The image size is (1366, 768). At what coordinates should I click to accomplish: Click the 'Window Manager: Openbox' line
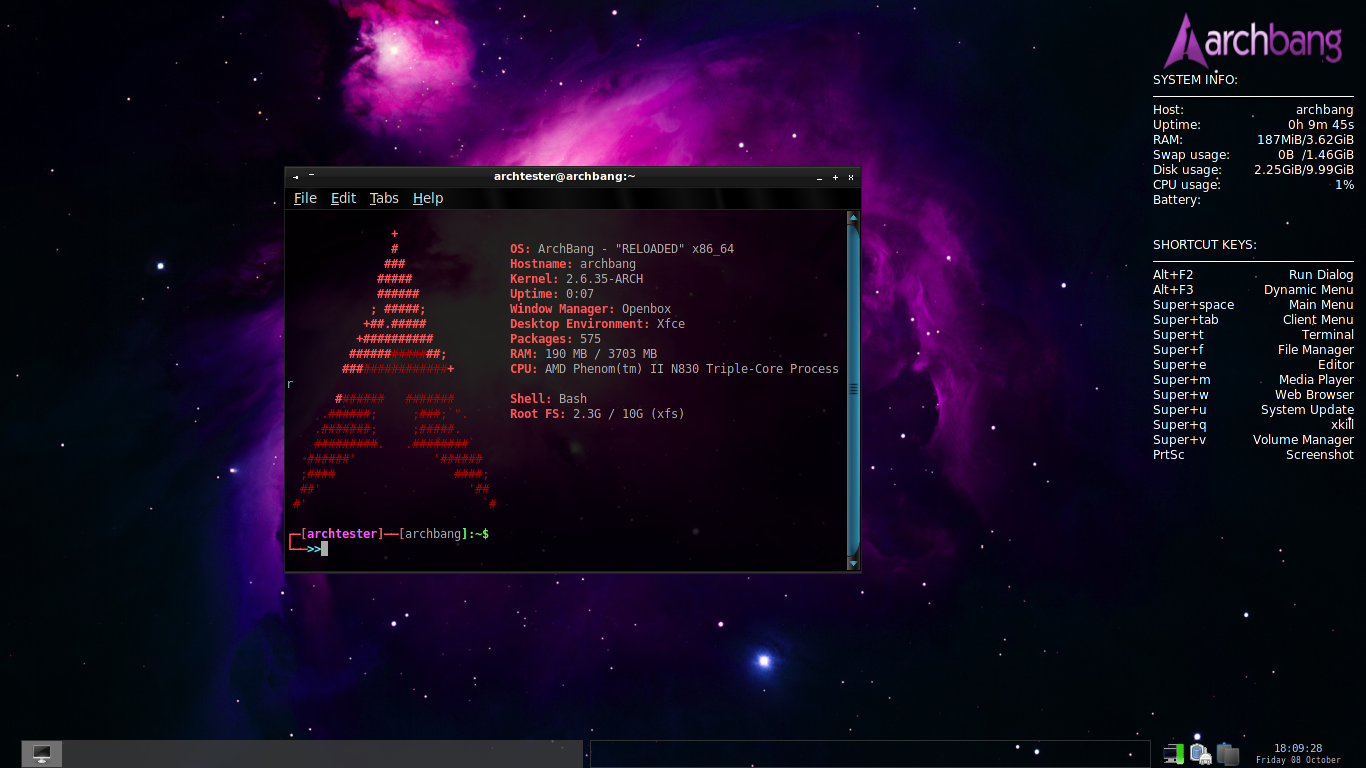pos(590,309)
